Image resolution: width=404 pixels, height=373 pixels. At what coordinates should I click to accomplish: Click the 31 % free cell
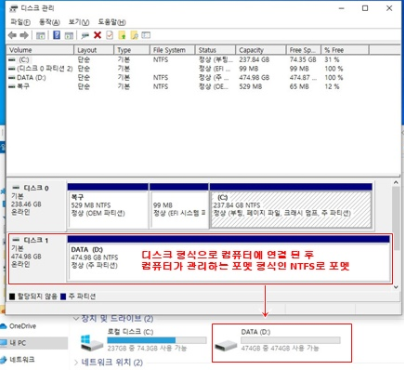coord(332,60)
